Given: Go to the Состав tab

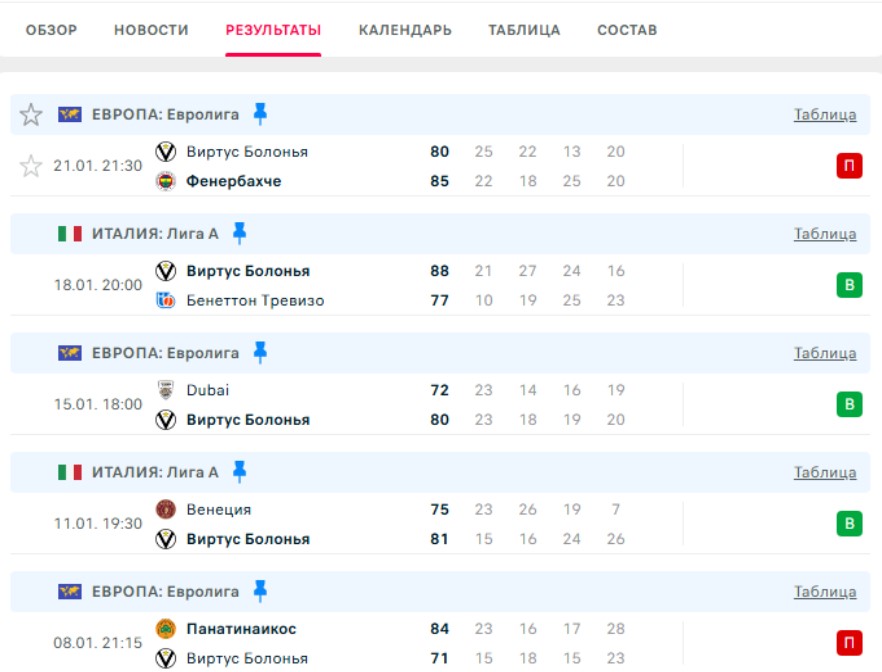Looking at the screenshot, I should [627, 30].
